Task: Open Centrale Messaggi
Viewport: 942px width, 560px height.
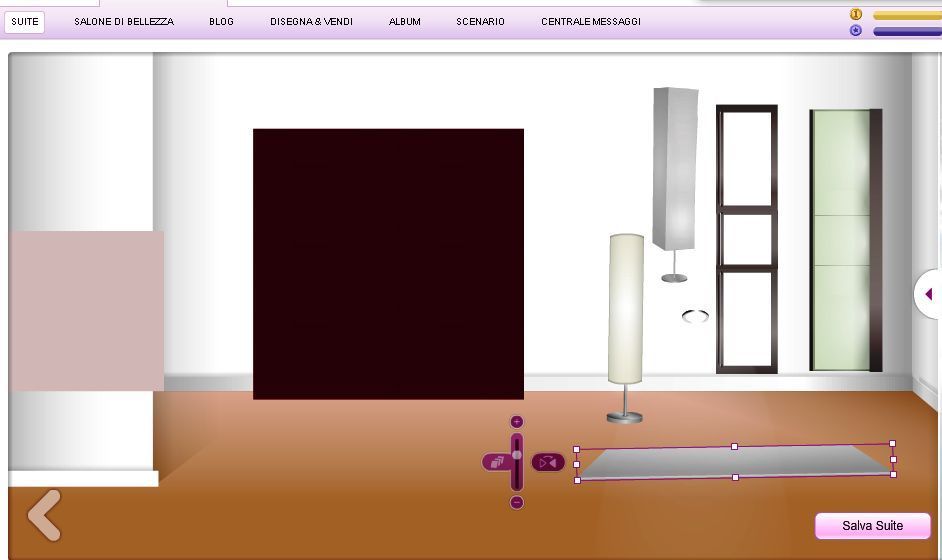Action: (591, 22)
